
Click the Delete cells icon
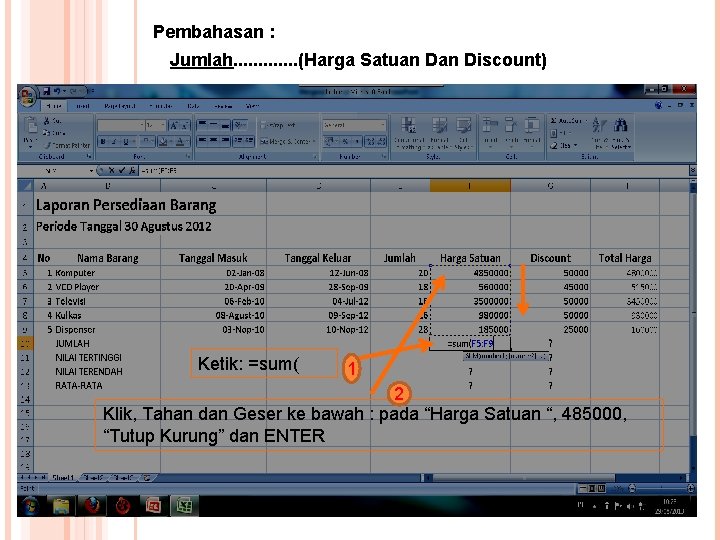tap(510, 126)
